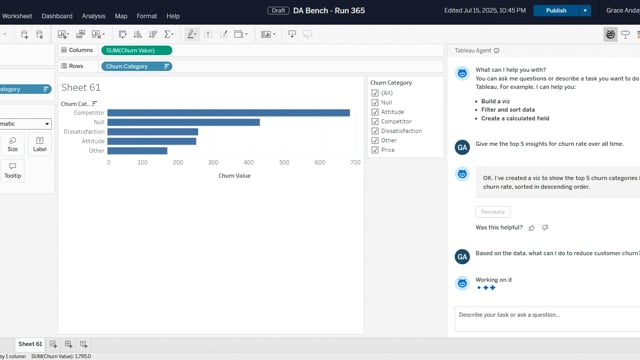The width and height of the screenshot is (640, 360).
Task: Open the Help menu
Action: coord(173,16)
